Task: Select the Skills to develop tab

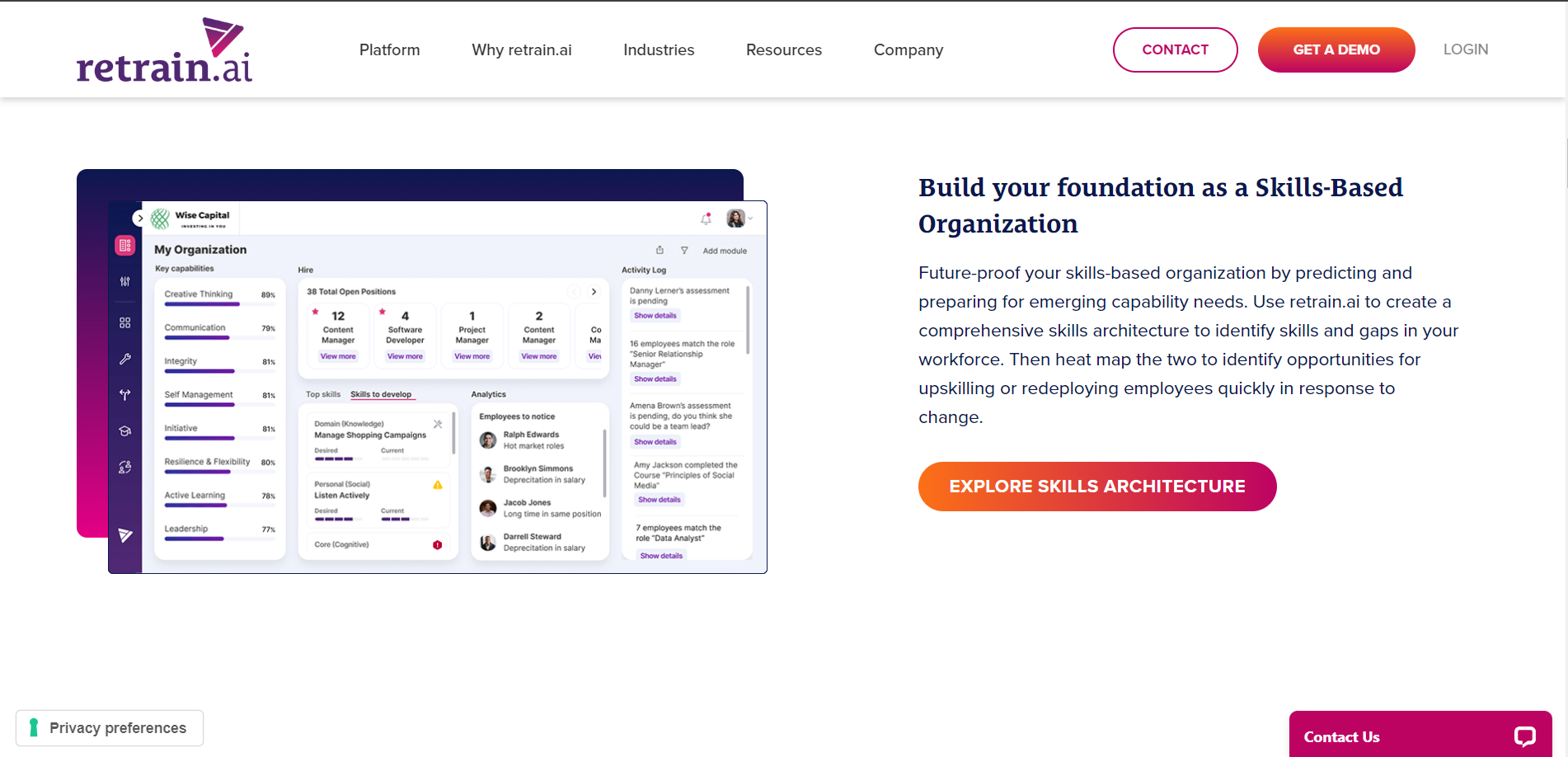Action: (381, 394)
